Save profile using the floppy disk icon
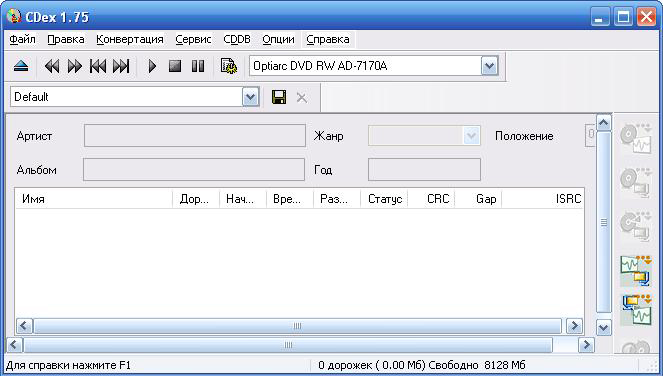The width and height of the screenshot is (663, 376). tap(279, 97)
